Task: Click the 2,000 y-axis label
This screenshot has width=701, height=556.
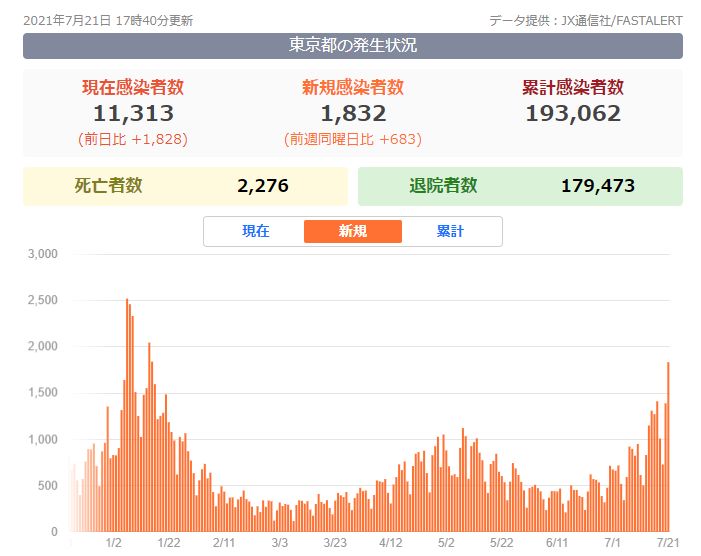Action: [43, 346]
